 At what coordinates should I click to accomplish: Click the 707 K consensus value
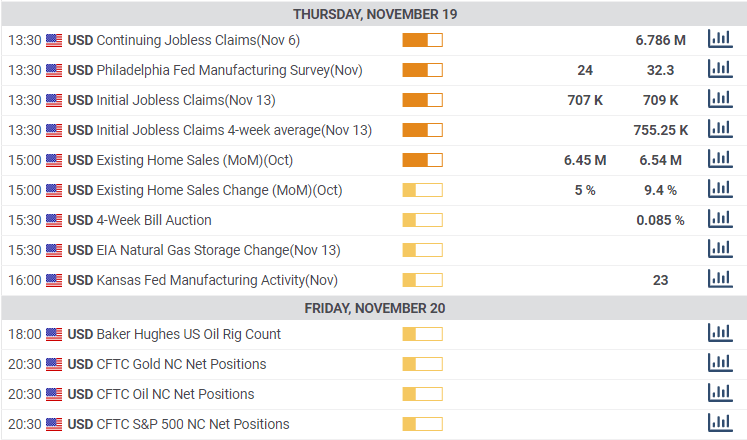[585, 100]
